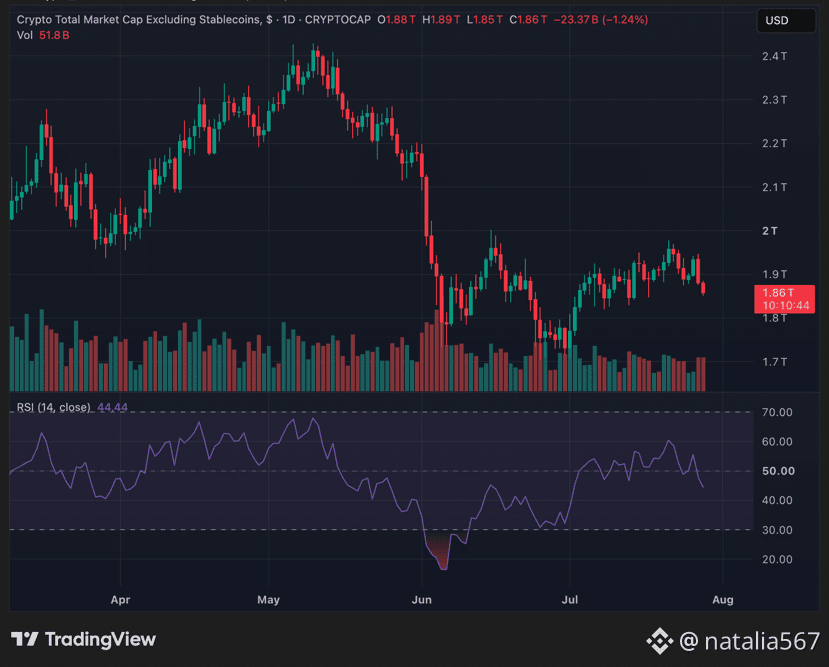Click the 2 T price axis label
Image resolution: width=829 pixels, height=667 pixels.
(x=770, y=231)
